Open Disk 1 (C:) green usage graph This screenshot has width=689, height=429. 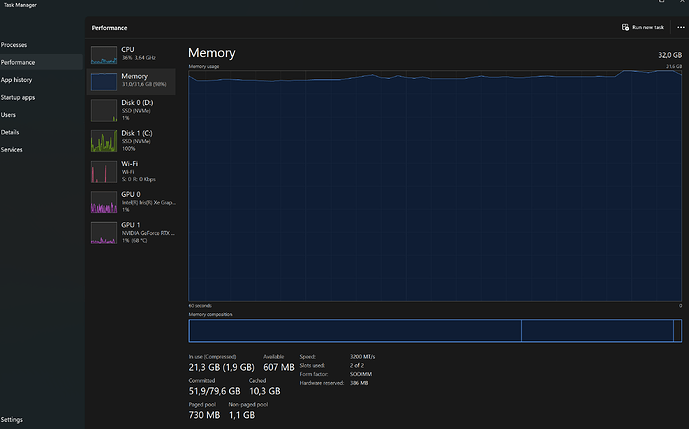(x=104, y=141)
